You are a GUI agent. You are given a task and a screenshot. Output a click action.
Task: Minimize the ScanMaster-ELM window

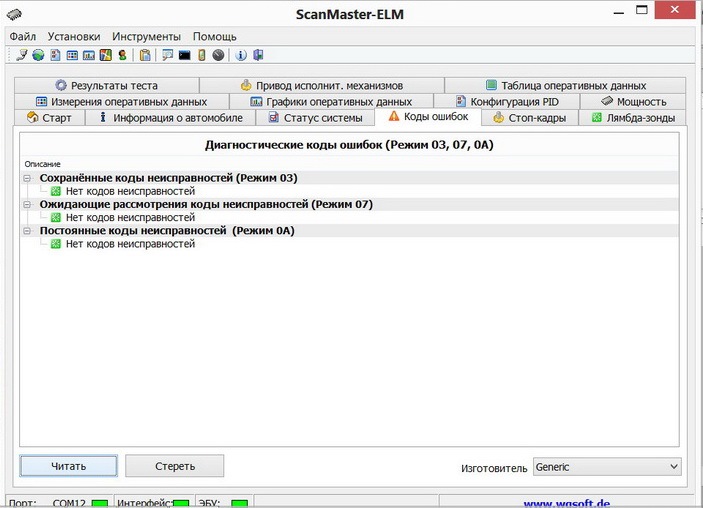coord(619,13)
